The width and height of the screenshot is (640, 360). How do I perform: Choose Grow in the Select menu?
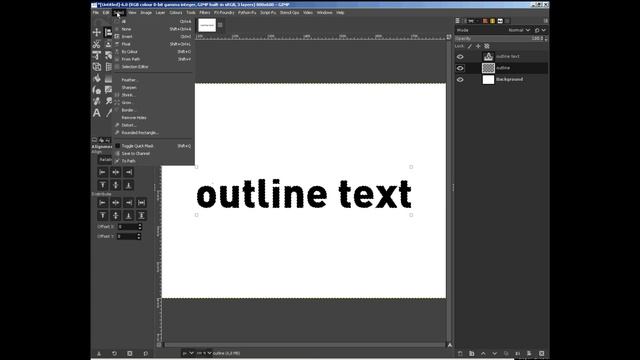[x=153, y=103]
